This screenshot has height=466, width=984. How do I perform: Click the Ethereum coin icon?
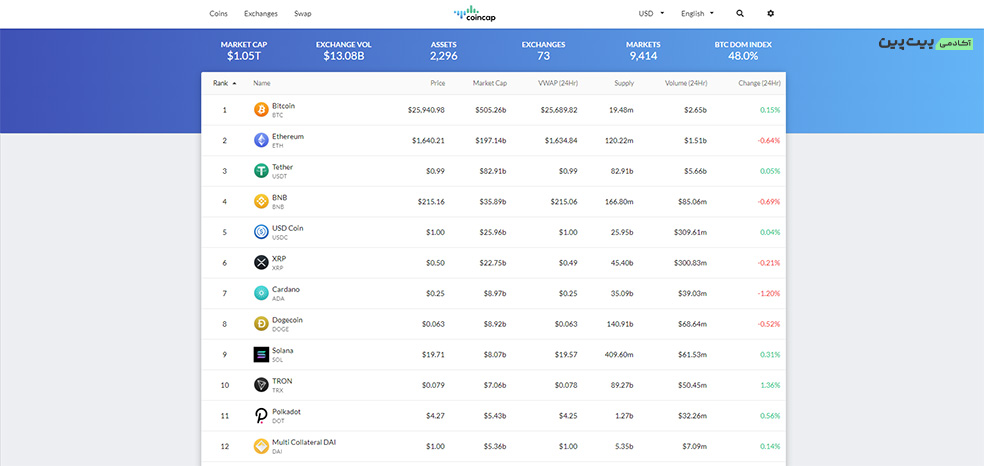coord(261,140)
